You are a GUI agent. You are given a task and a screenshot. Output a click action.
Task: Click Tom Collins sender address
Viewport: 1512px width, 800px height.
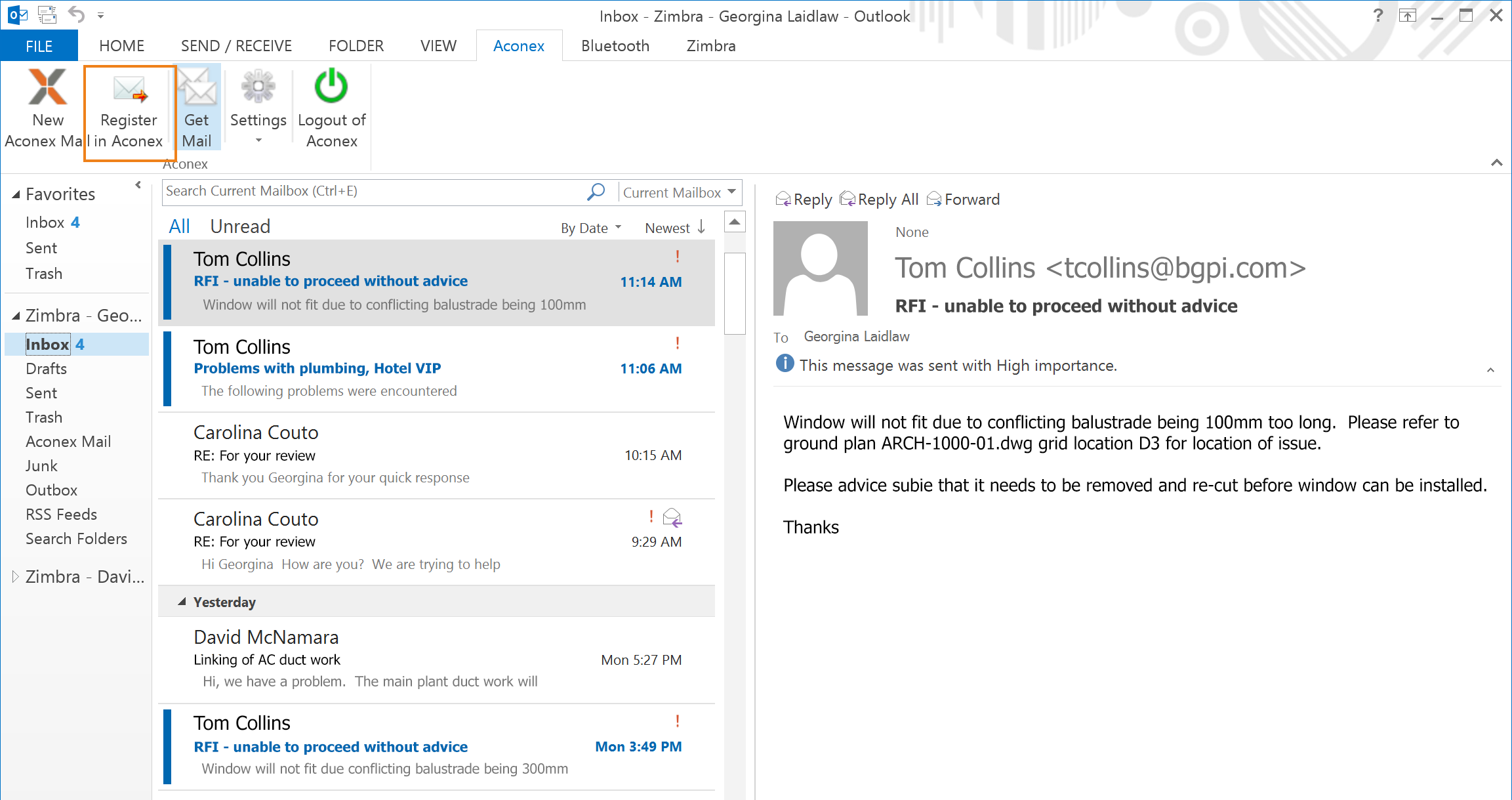1101,268
